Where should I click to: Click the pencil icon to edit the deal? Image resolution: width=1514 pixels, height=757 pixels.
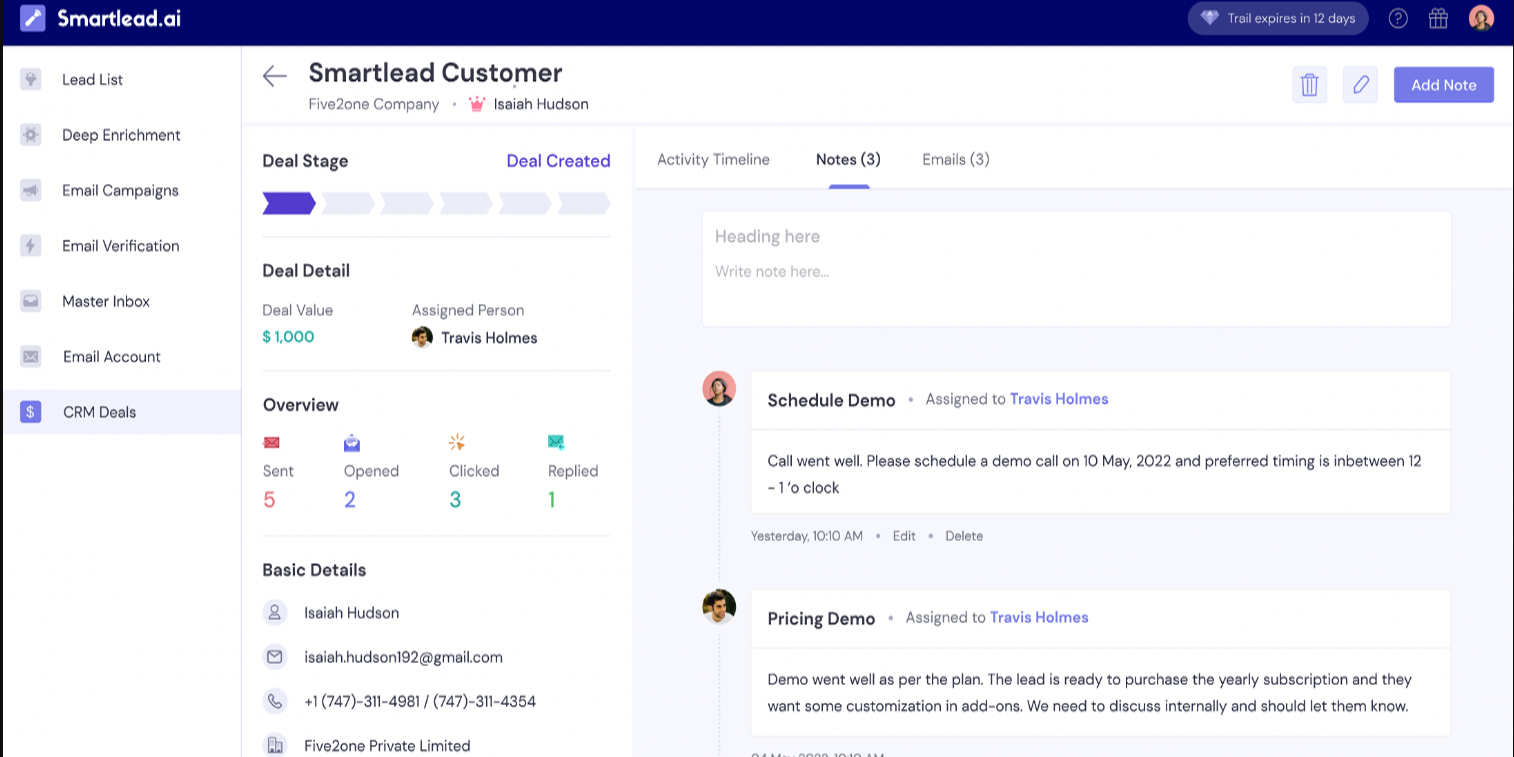(1360, 85)
